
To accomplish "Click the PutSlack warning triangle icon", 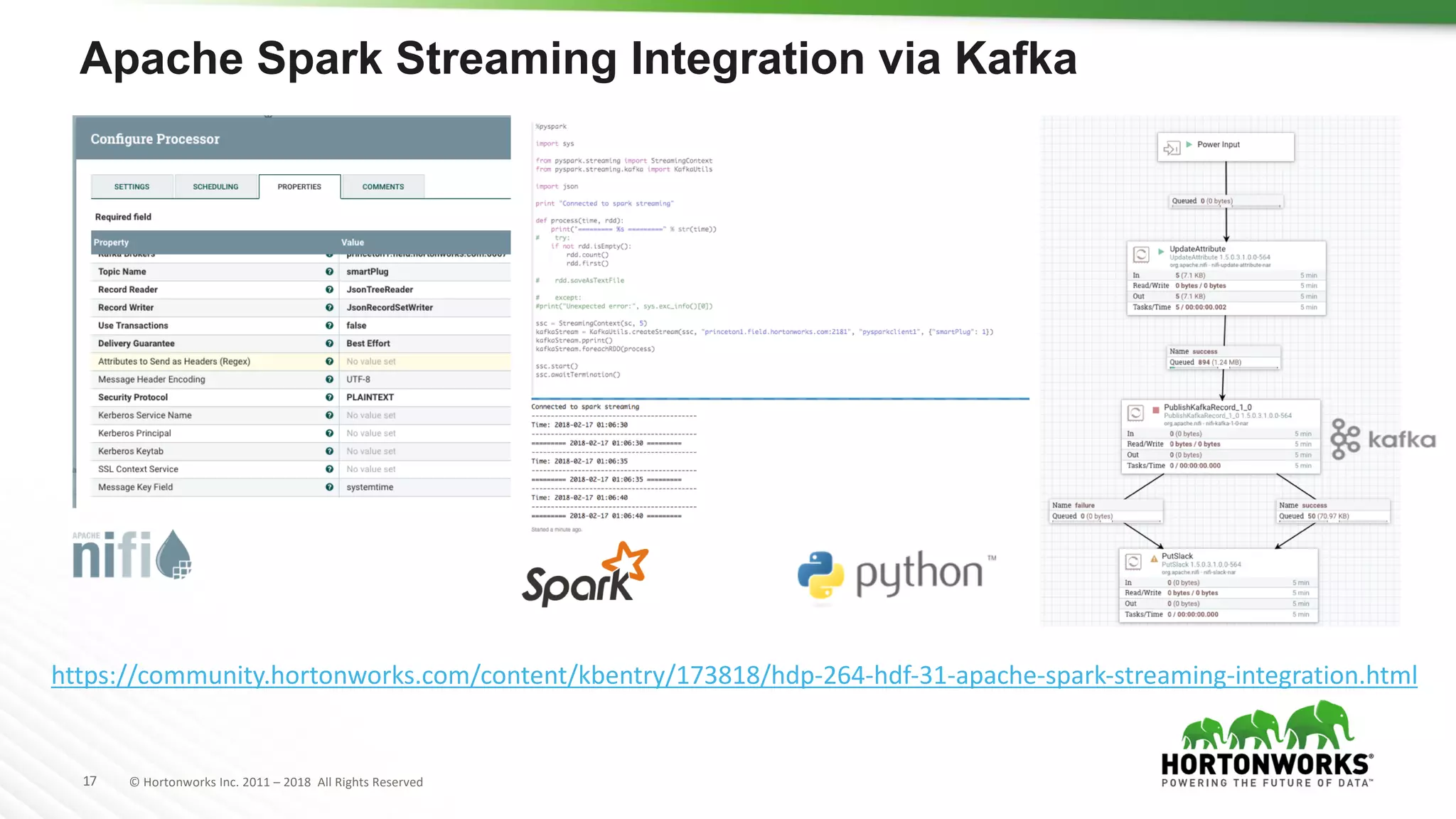I will (x=1154, y=559).
